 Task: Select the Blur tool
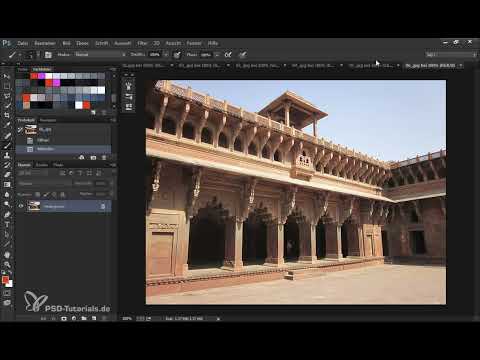tap(7, 194)
